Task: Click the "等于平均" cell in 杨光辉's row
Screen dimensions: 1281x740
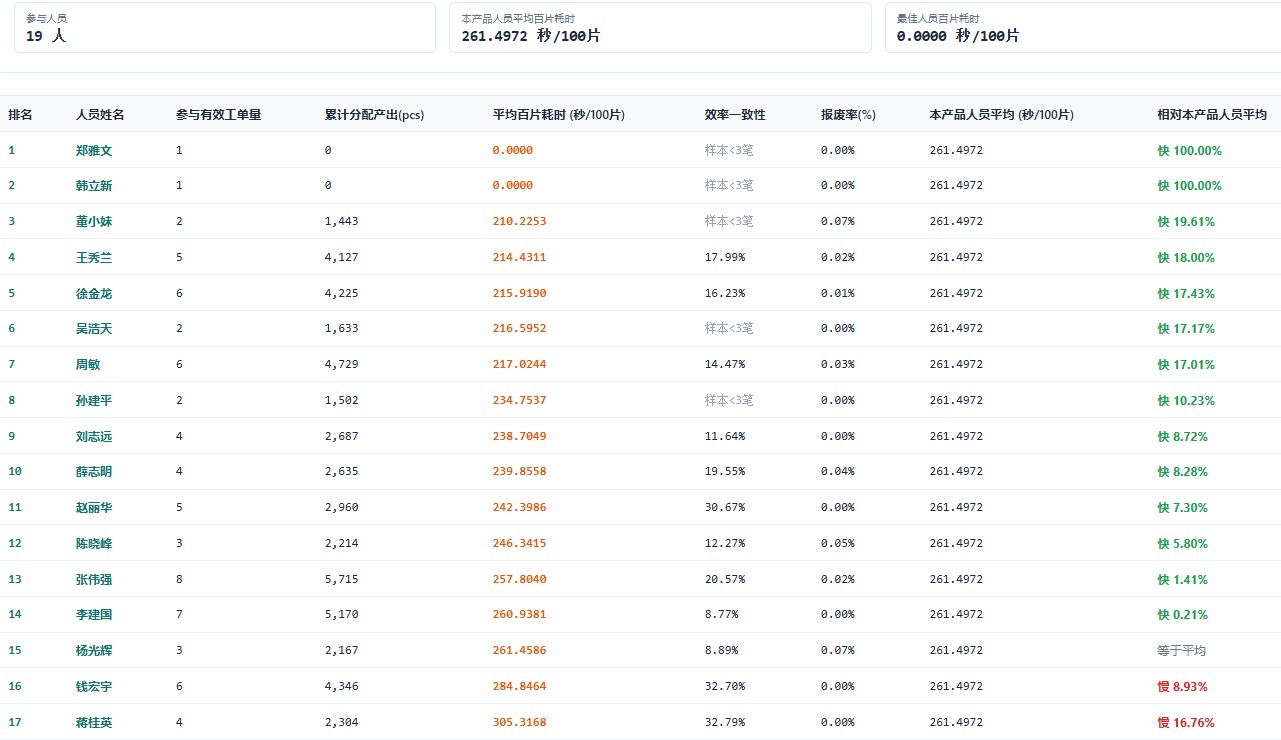Action: (1181, 651)
